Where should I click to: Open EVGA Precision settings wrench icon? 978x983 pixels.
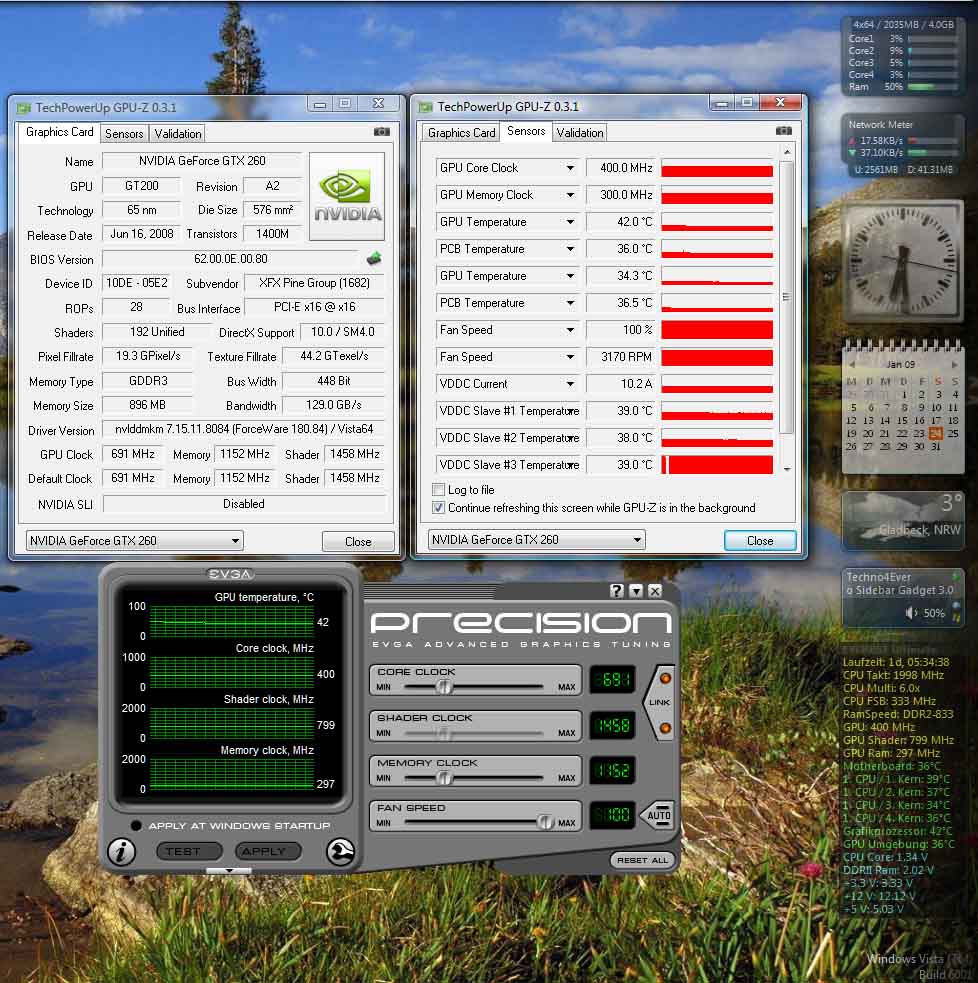(x=340, y=851)
